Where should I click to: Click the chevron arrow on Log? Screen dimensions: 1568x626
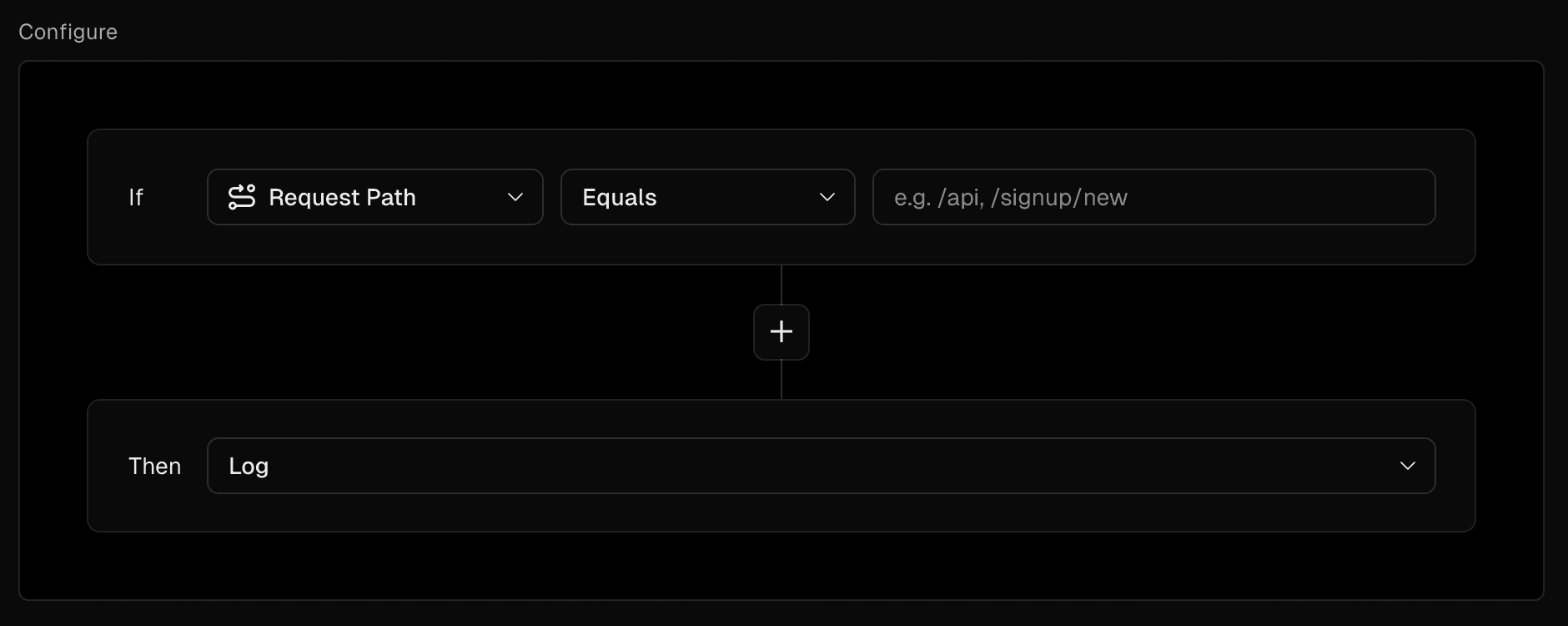coord(1408,466)
